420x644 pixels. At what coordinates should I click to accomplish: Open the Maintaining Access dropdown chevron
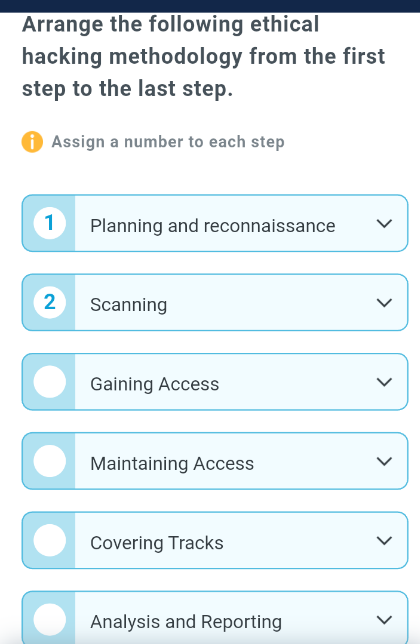(x=384, y=462)
